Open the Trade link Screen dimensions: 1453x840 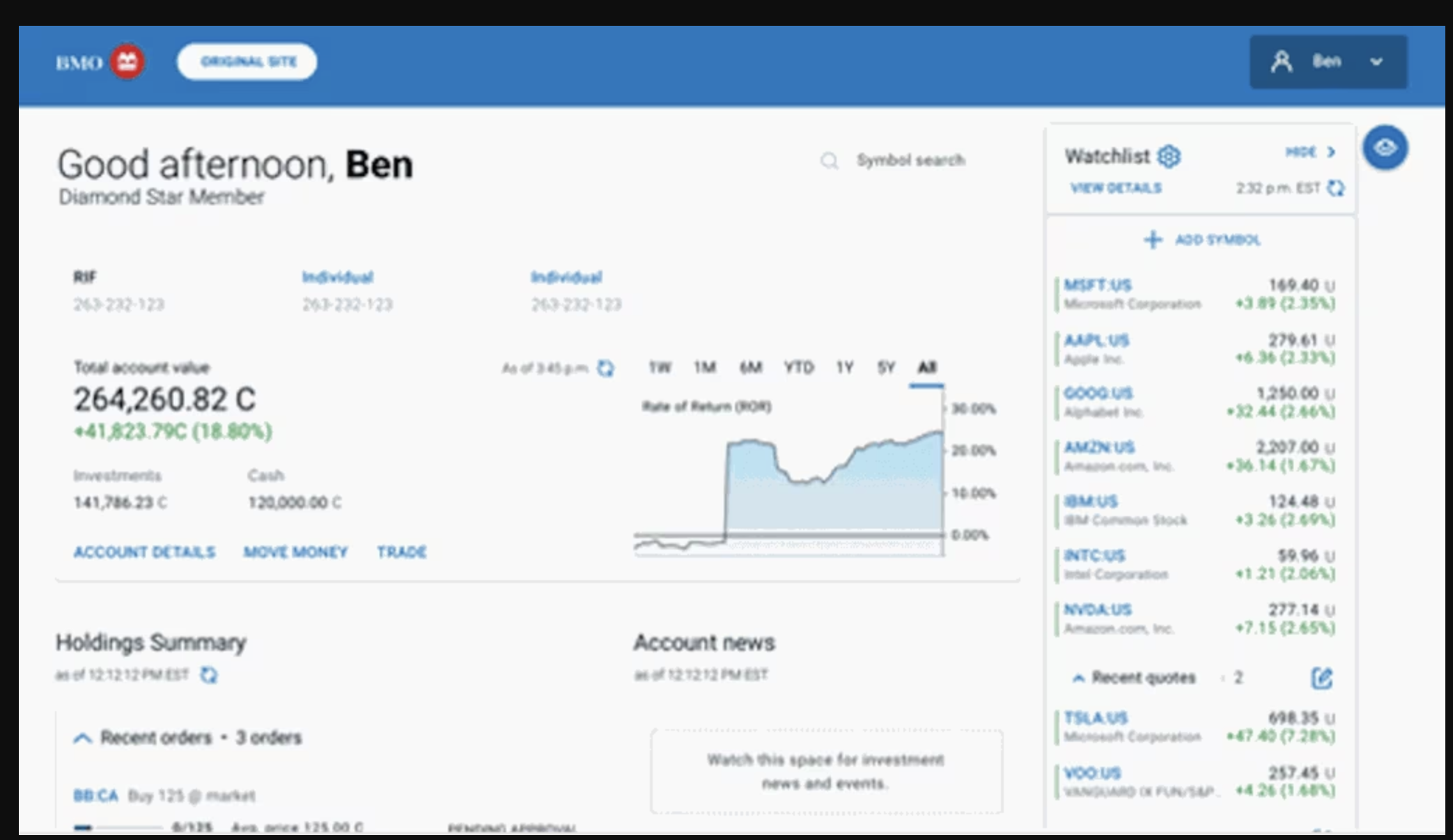click(x=401, y=552)
